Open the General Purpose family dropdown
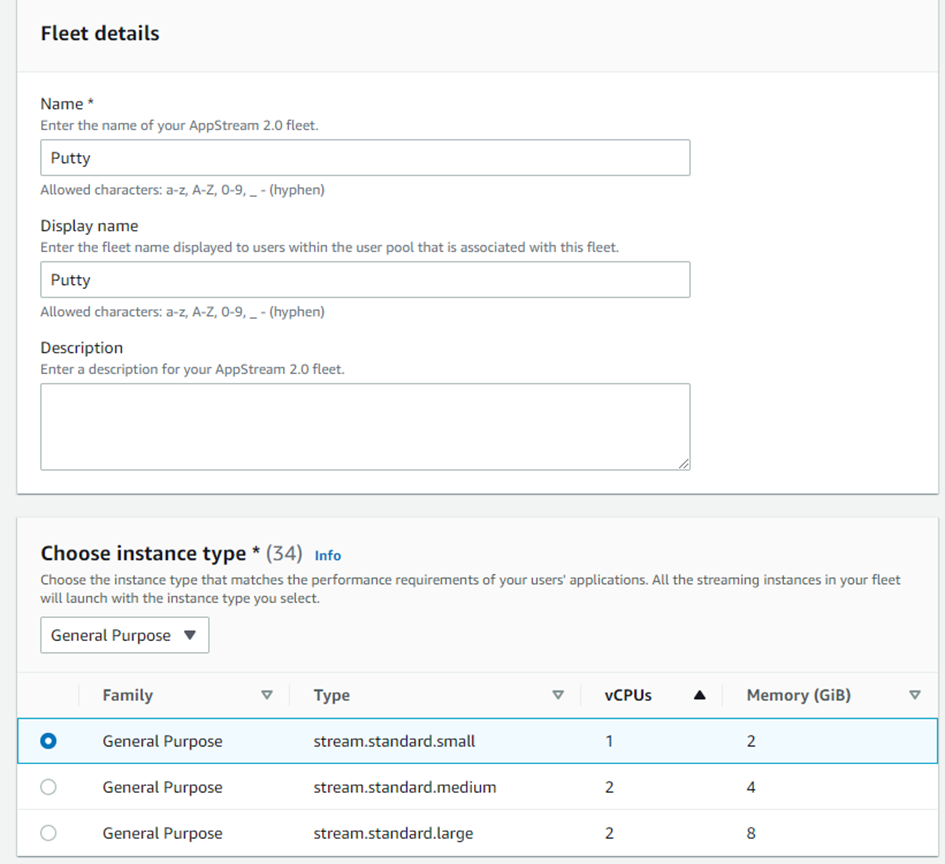 click(x=125, y=635)
